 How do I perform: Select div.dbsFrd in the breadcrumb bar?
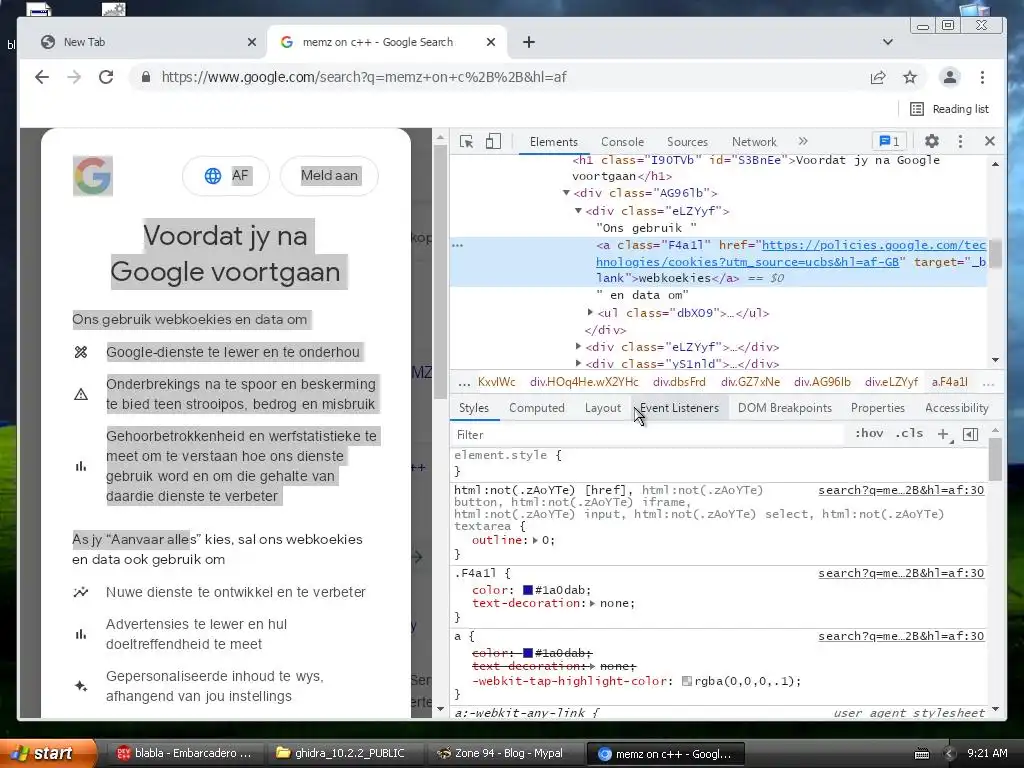(x=679, y=382)
